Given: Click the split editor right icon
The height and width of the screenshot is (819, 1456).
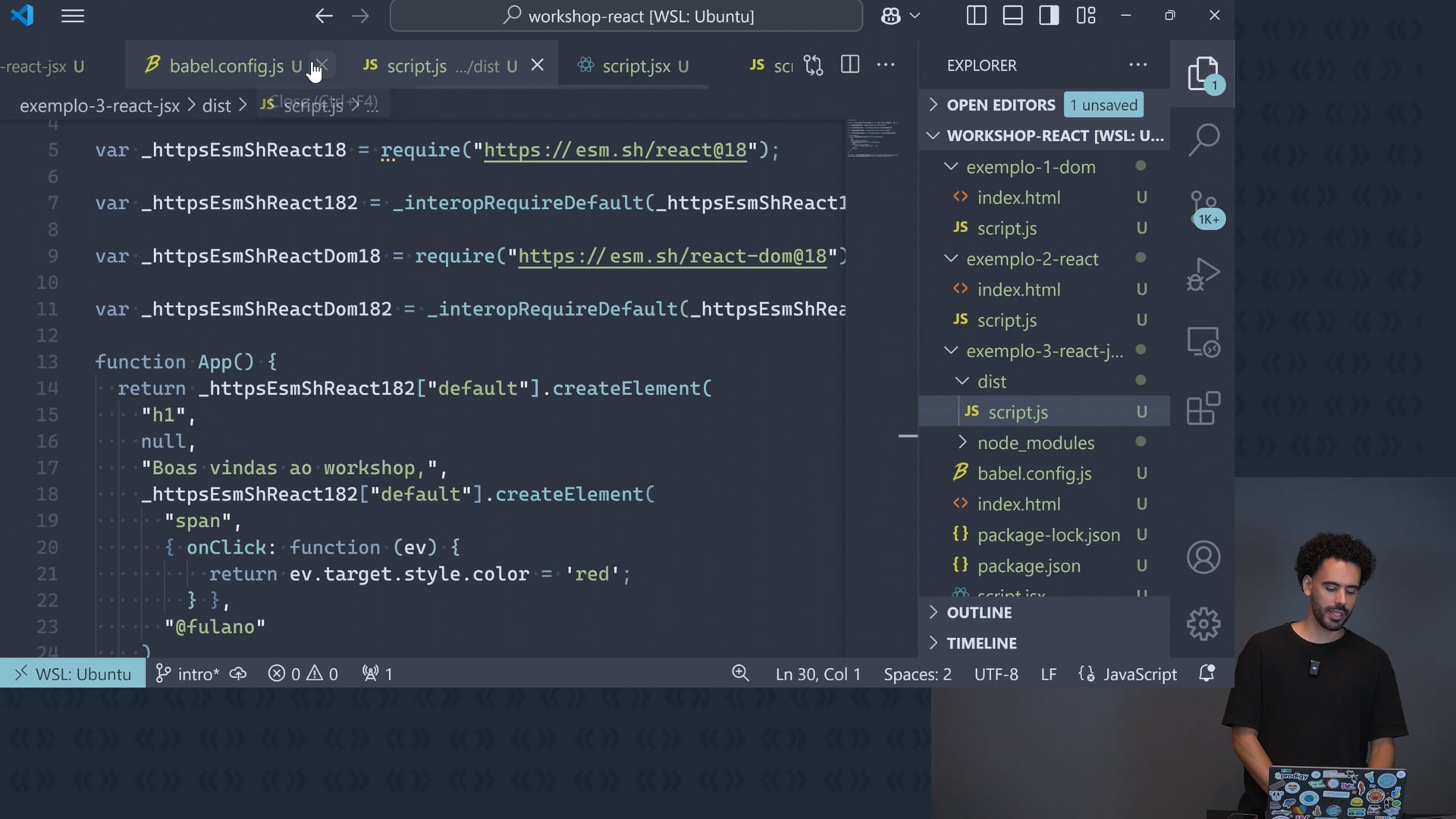Looking at the screenshot, I should click(x=850, y=65).
